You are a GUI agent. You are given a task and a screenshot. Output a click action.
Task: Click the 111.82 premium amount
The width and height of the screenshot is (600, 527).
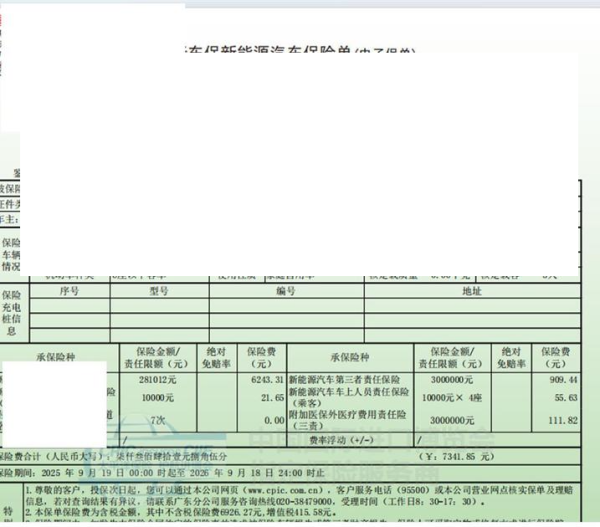pyautogui.click(x=561, y=421)
